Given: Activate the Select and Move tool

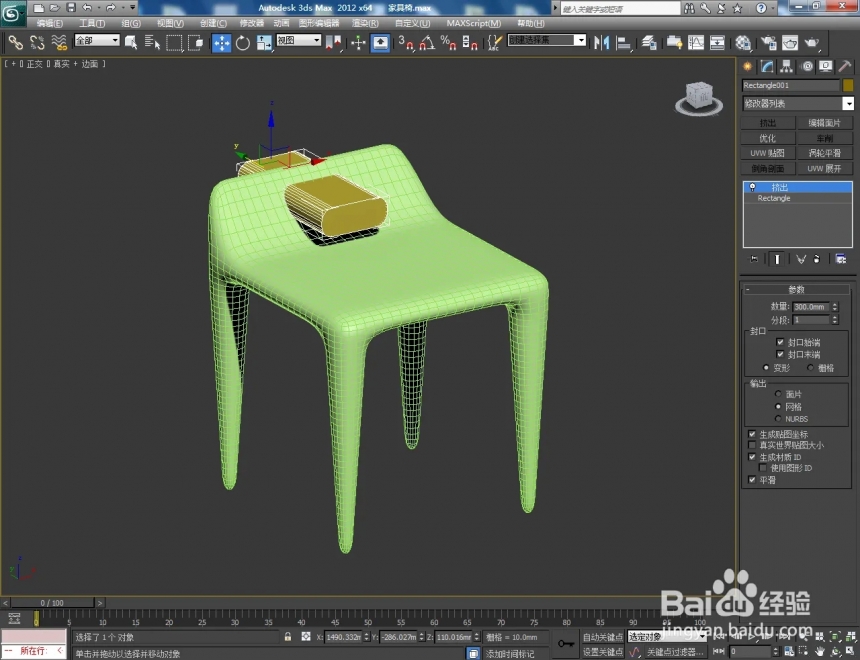Looking at the screenshot, I should tap(221, 43).
